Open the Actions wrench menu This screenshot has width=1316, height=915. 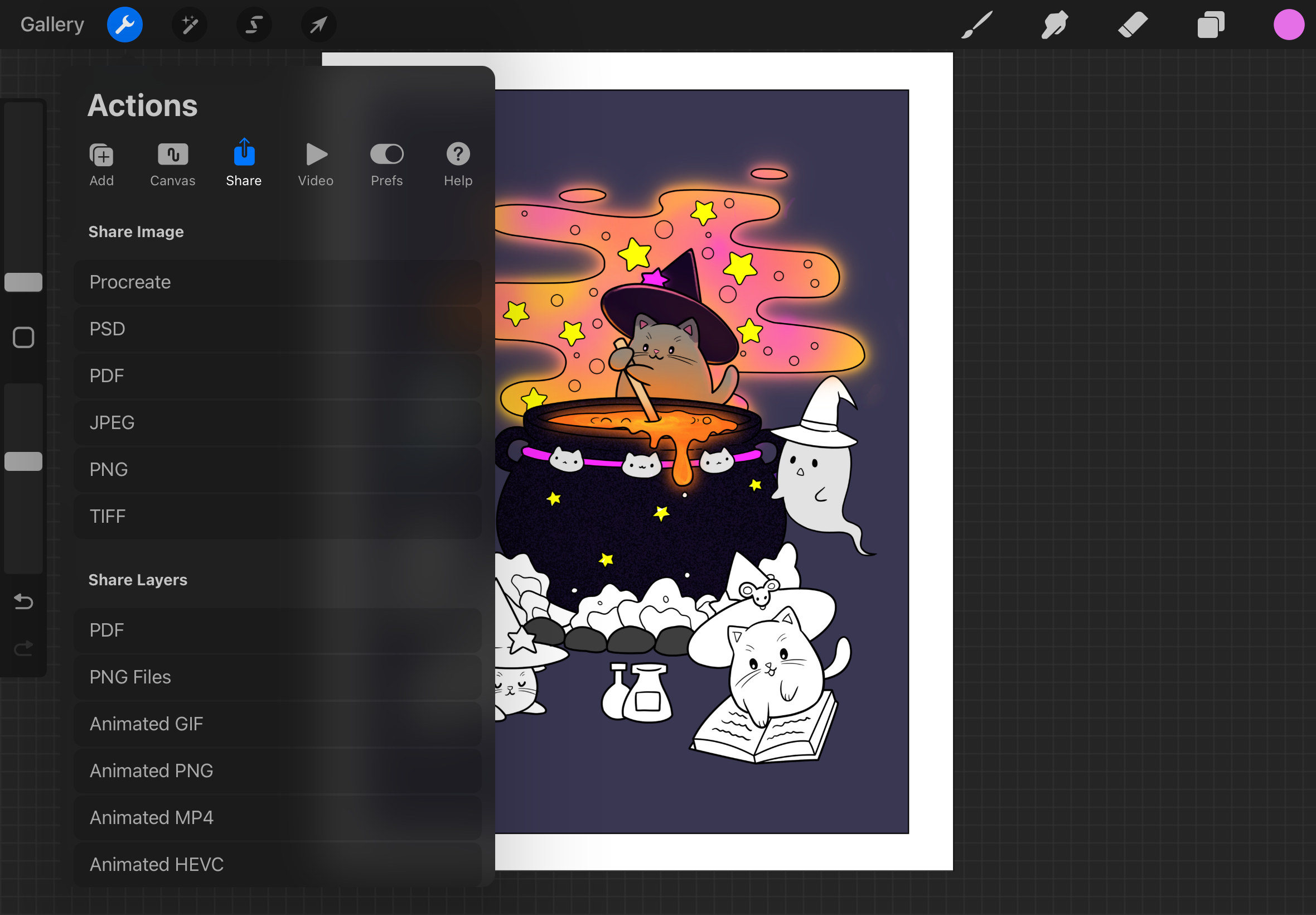click(124, 25)
